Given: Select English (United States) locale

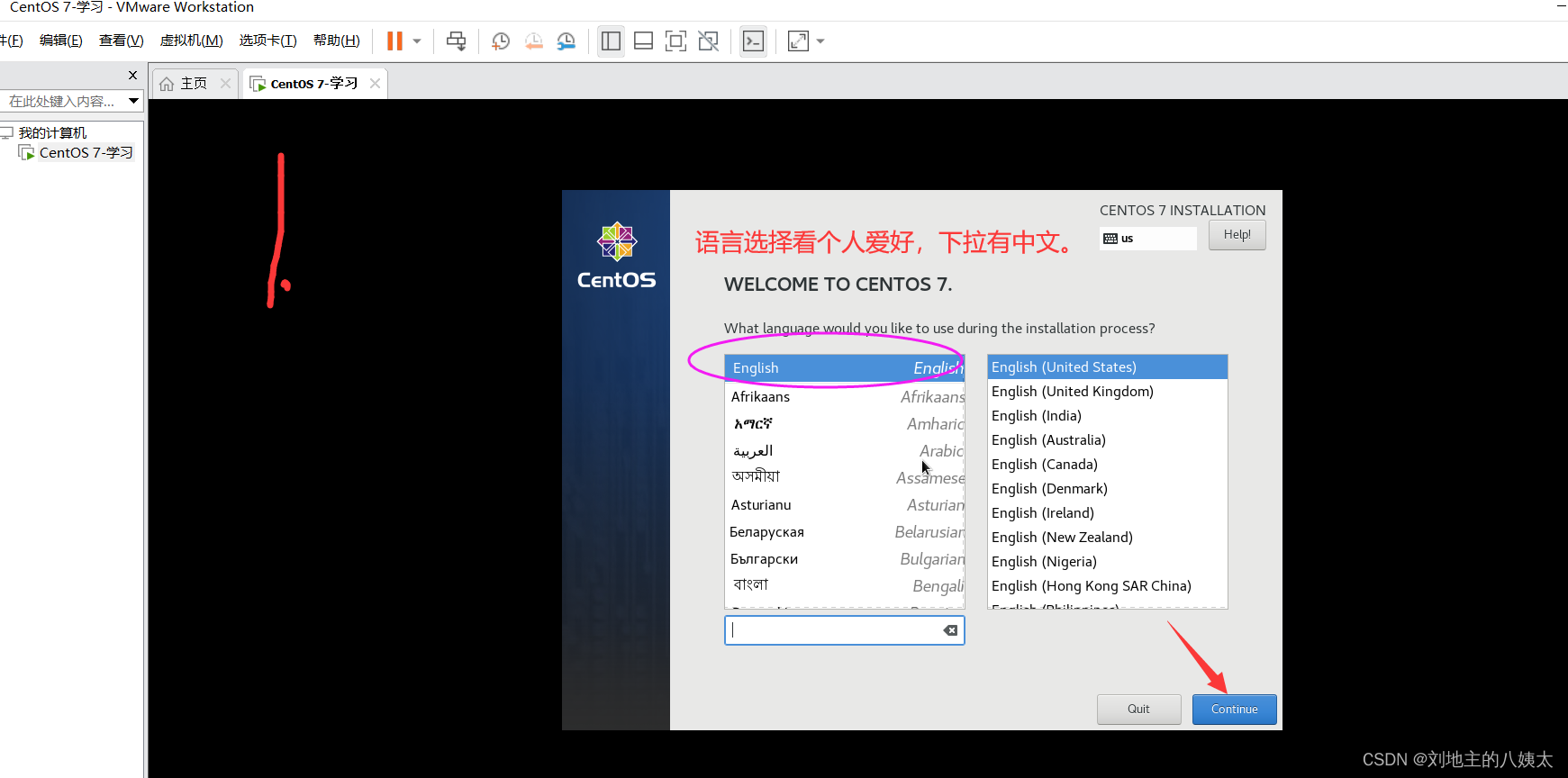Looking at the screenshot, I should pyautogui.click(x=1108, y=367).
